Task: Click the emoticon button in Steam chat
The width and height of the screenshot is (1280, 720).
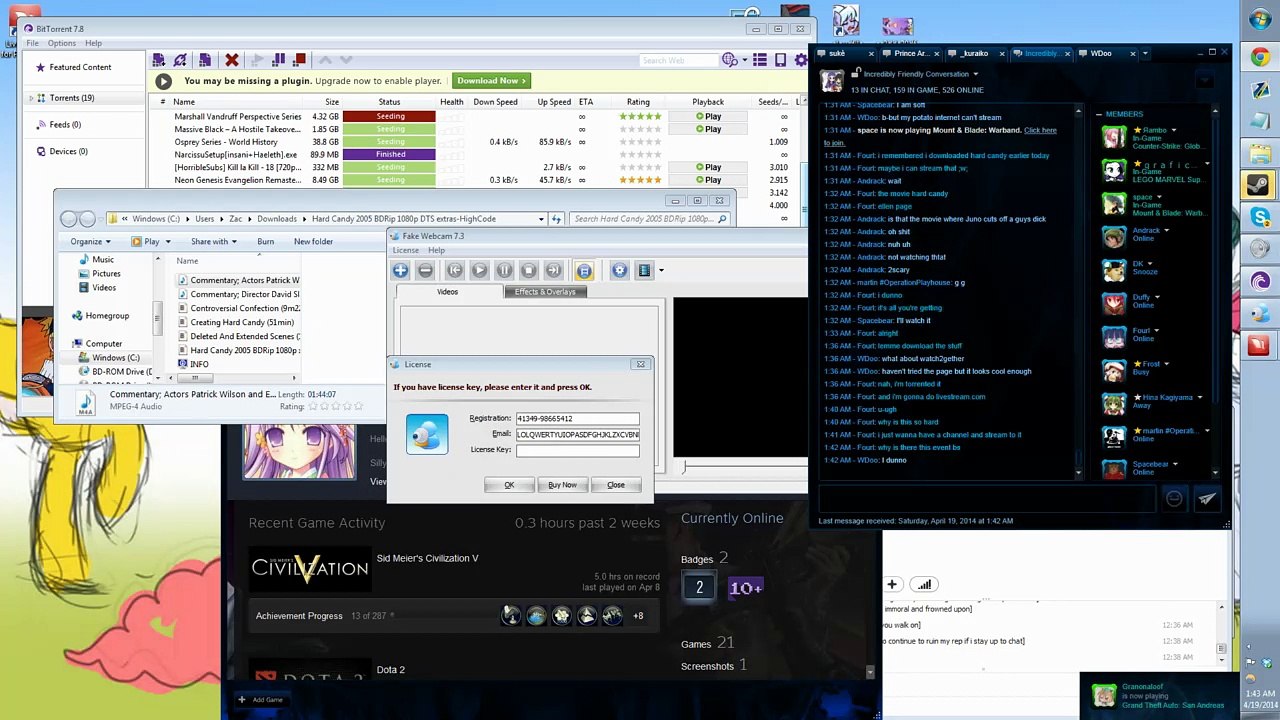Action: (x=1174, y=498)
